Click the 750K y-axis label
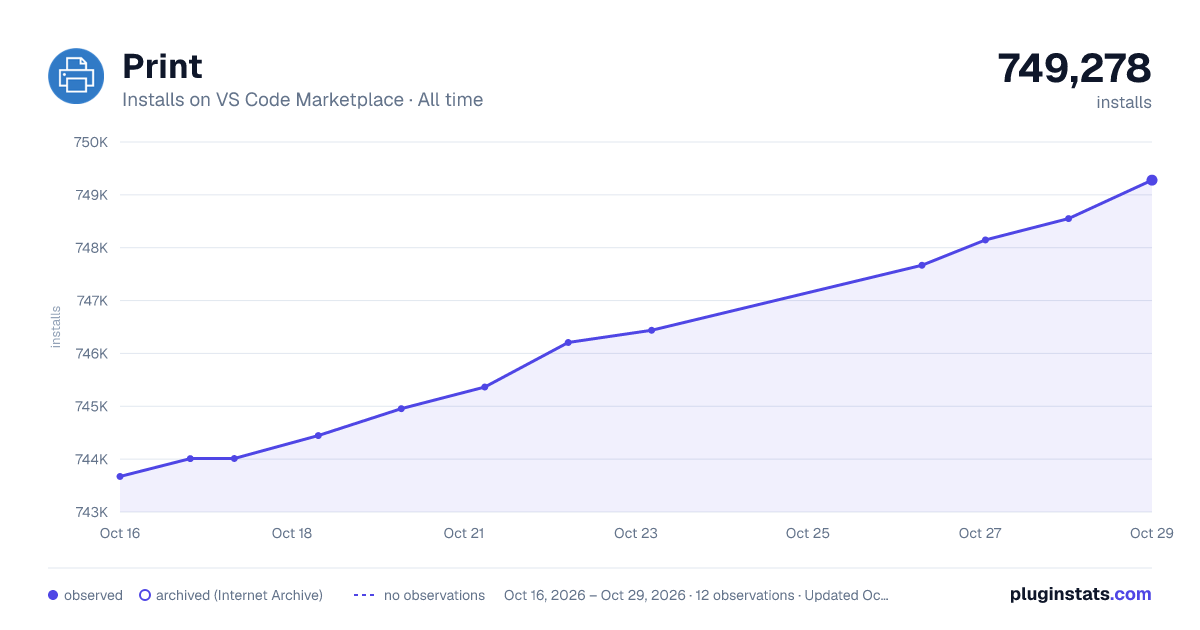1200x630 pixels. (x=91, y=142)
